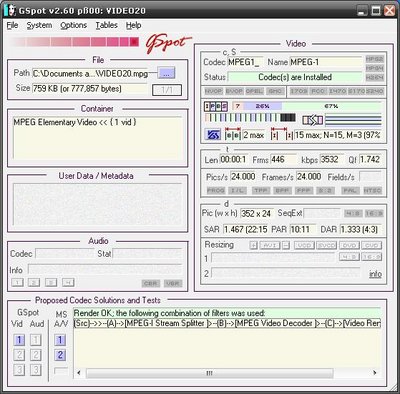Image resolution: width=400 pixels, height=394 pixels.
Task: Click the MS A/V 2 render button
Action: 60,355
